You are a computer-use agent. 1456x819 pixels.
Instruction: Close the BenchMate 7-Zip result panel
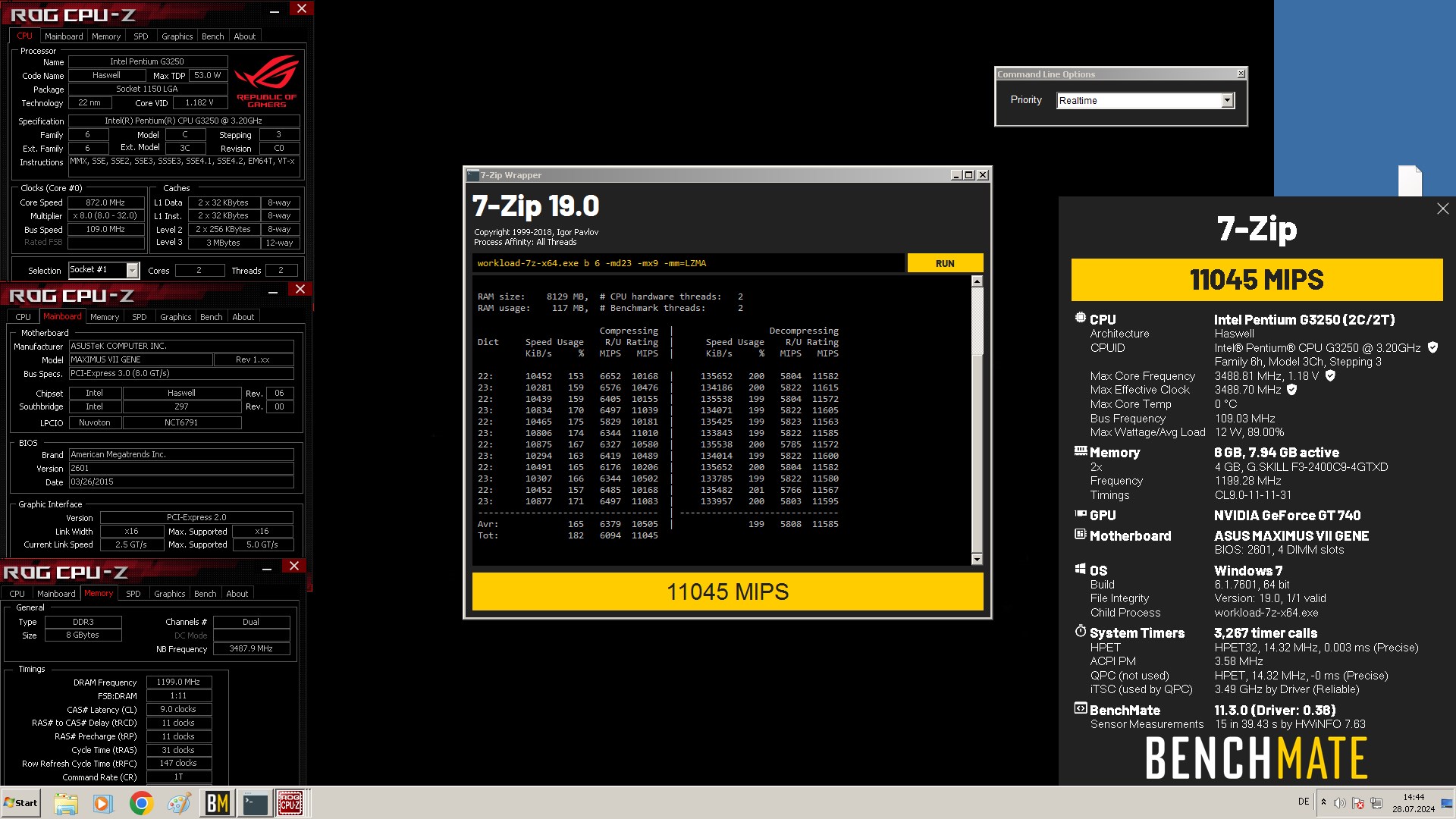point(1442,209)
